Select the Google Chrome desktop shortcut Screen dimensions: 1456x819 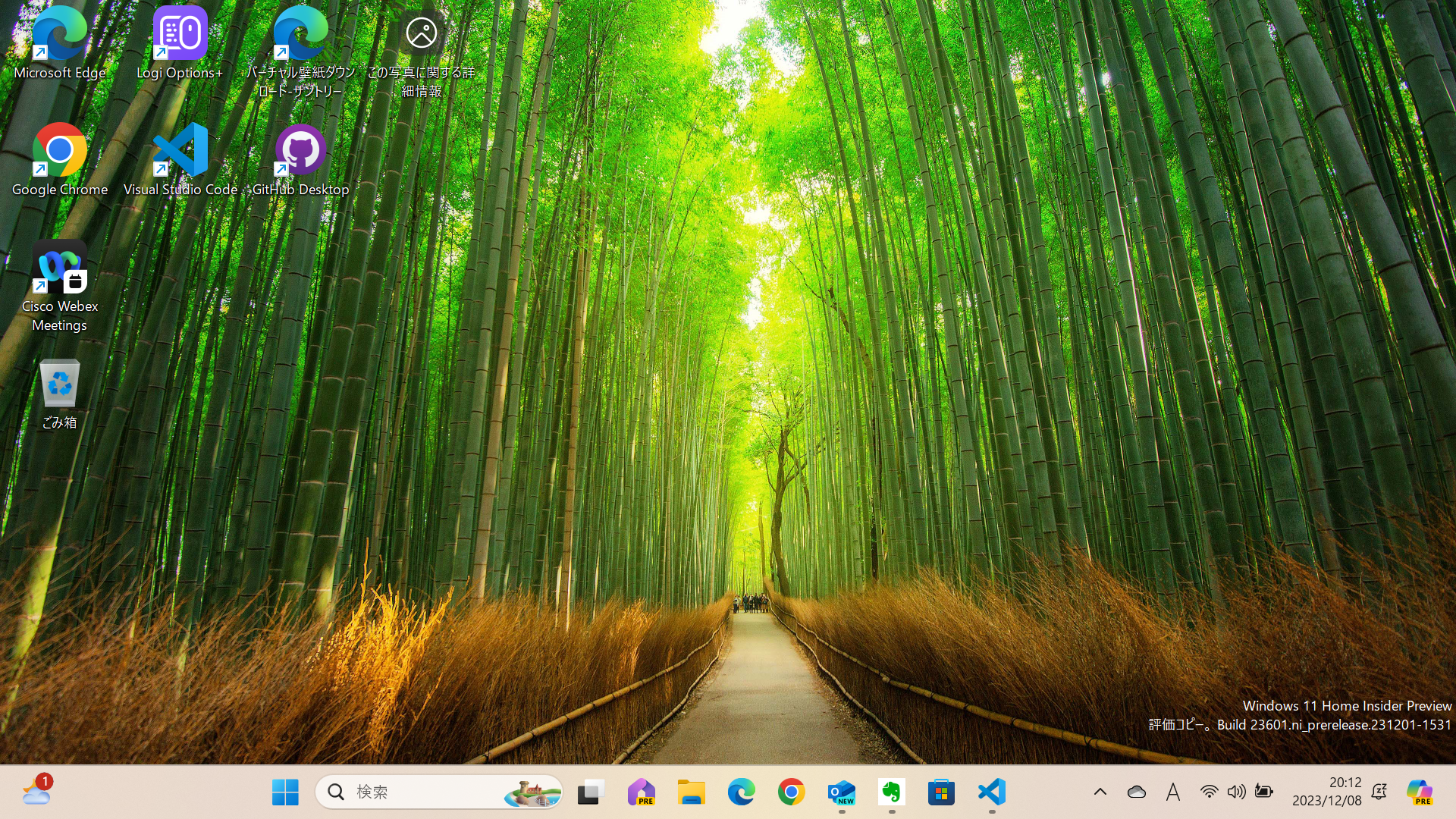coord(60,160)
